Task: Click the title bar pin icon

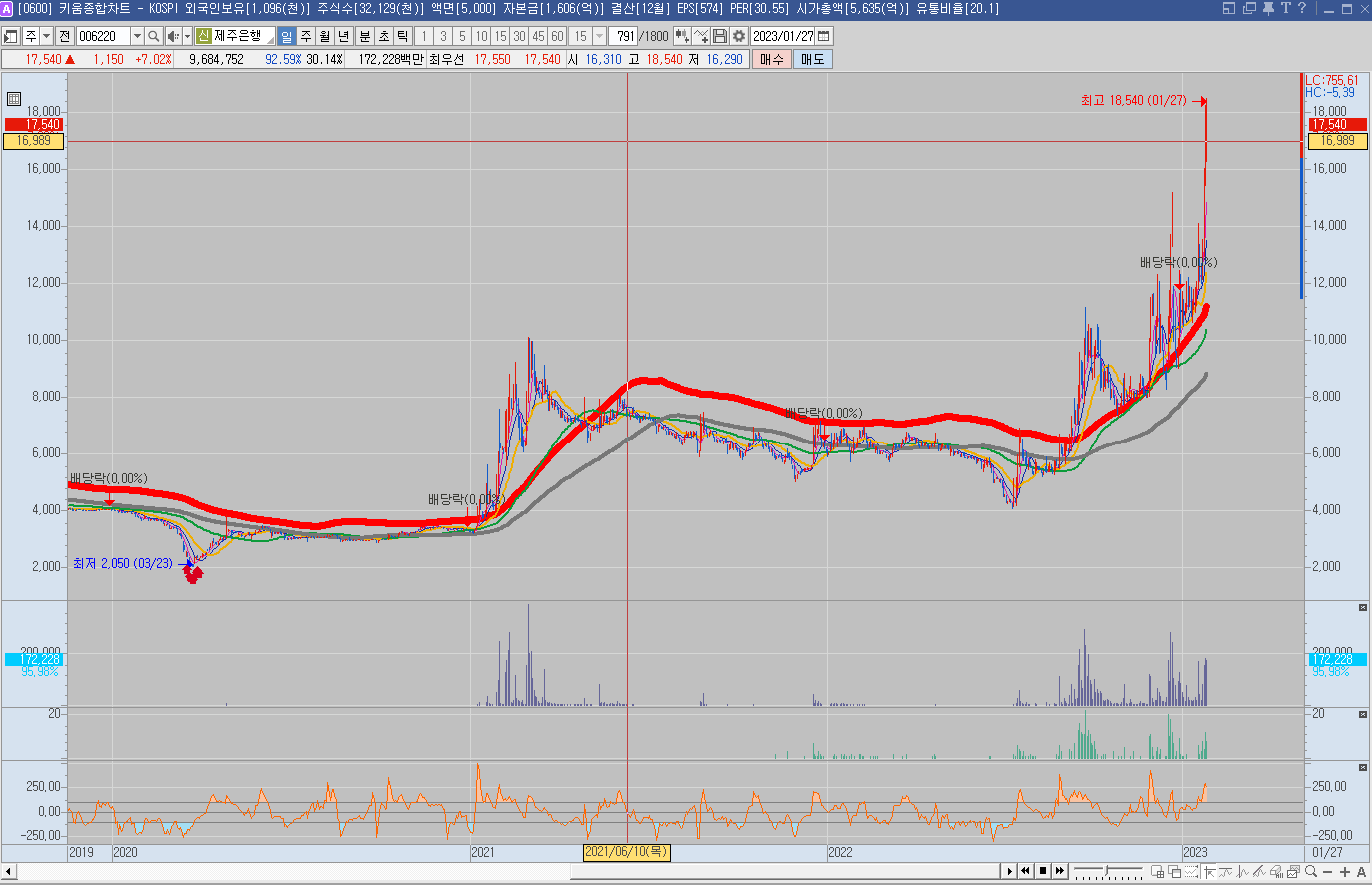Action: (1268, 8)
